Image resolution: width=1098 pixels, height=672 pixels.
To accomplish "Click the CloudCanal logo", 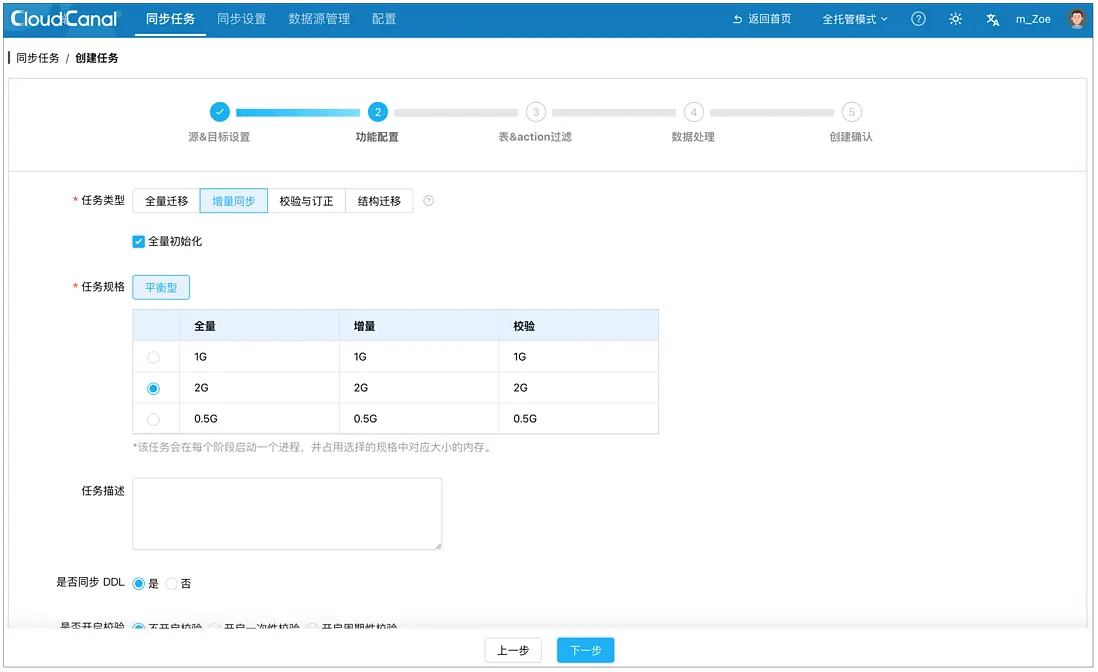I will pos(64,19).
